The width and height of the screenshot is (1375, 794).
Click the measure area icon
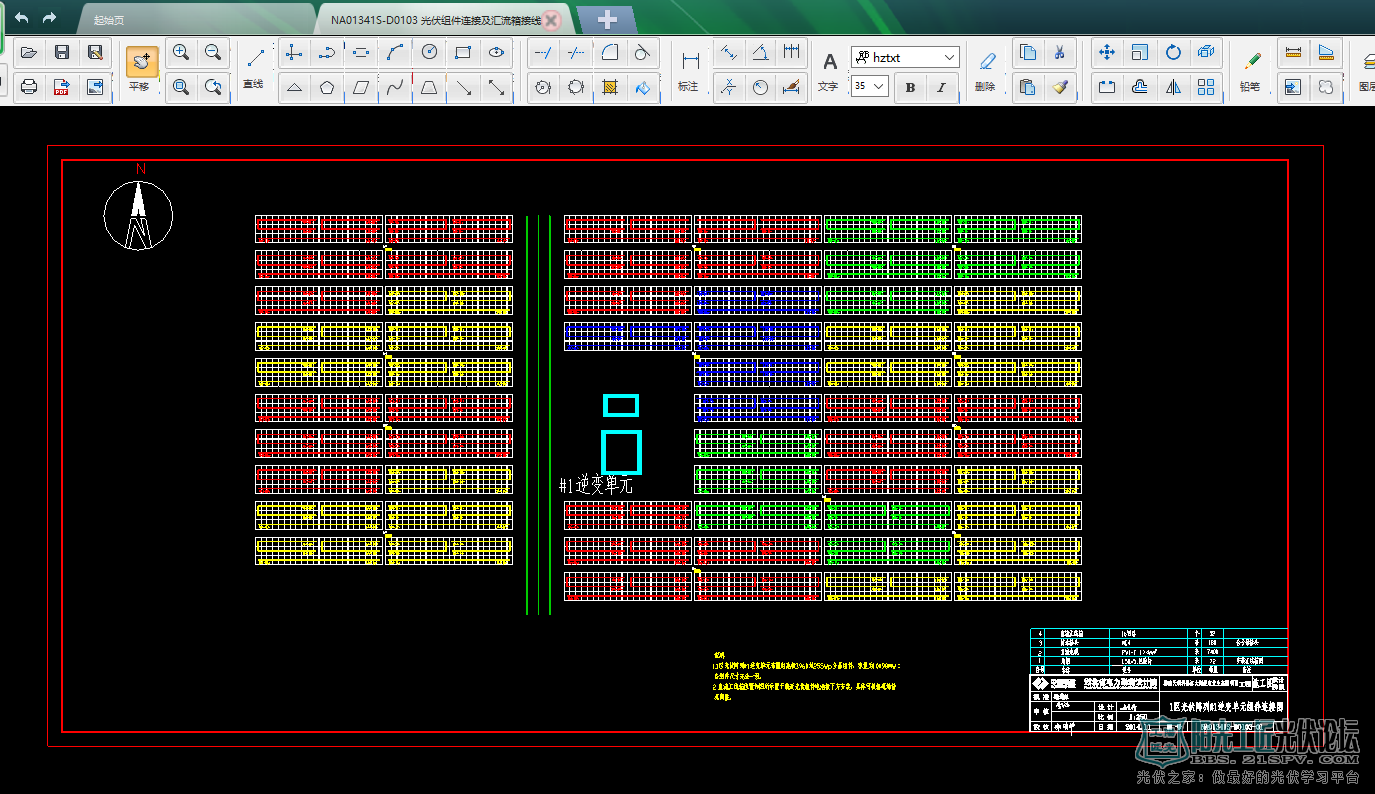click(x=1326, y=52)
